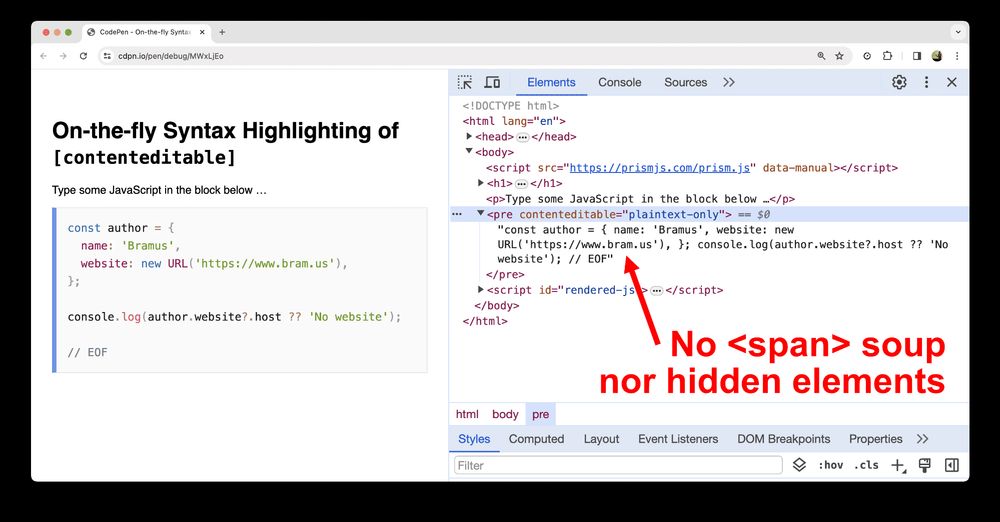This screenshot has width=1000, height=522.
Task: Click the '// EOF' comment line
Action: [x=87, y=352]
